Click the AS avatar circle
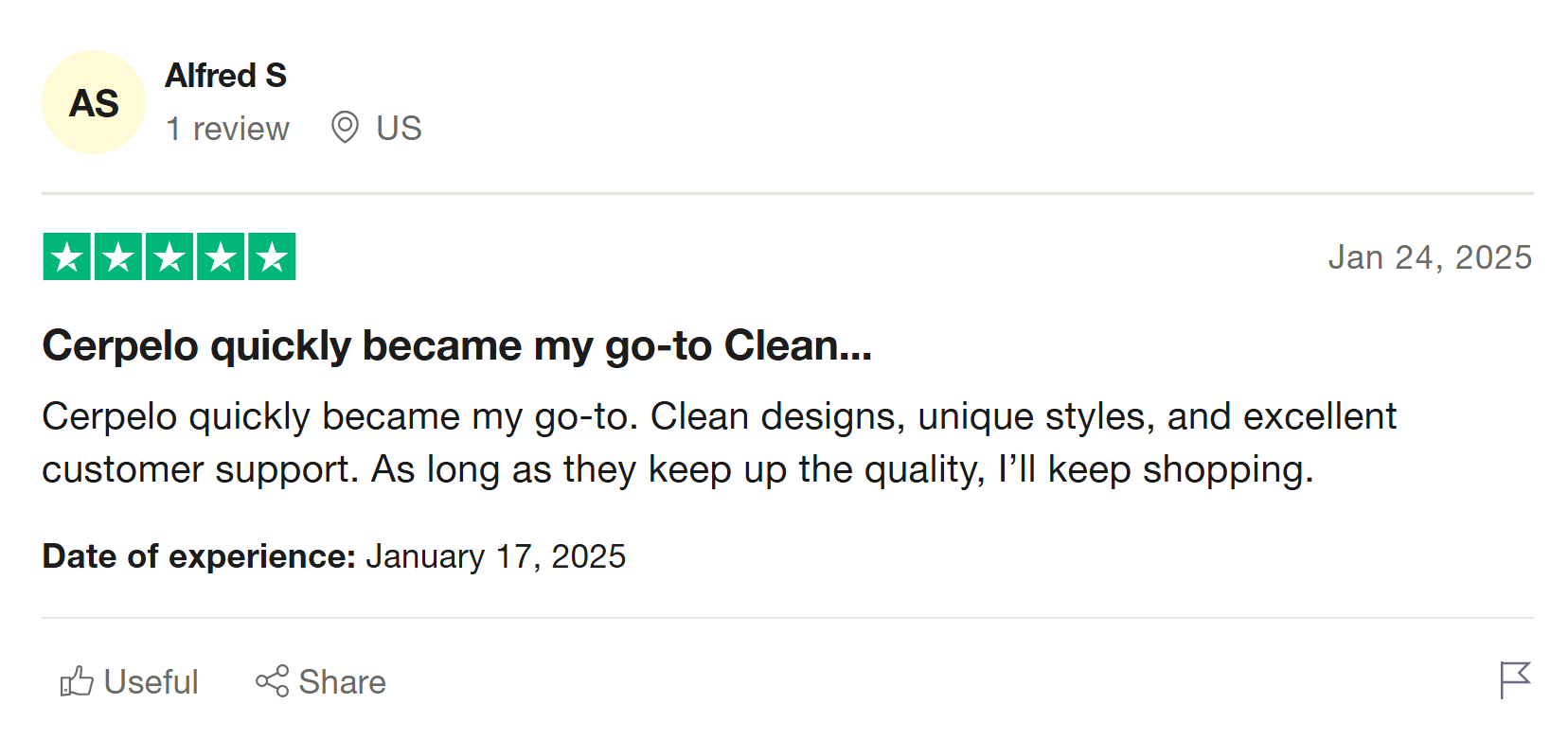 [94, 102]
